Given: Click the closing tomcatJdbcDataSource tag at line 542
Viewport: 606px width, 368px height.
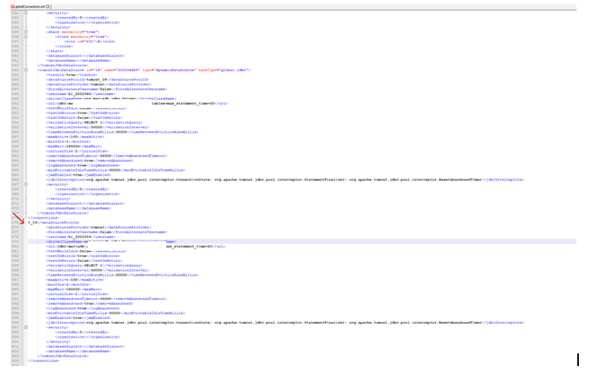Looking at the screenshot, I should (63, 65).
